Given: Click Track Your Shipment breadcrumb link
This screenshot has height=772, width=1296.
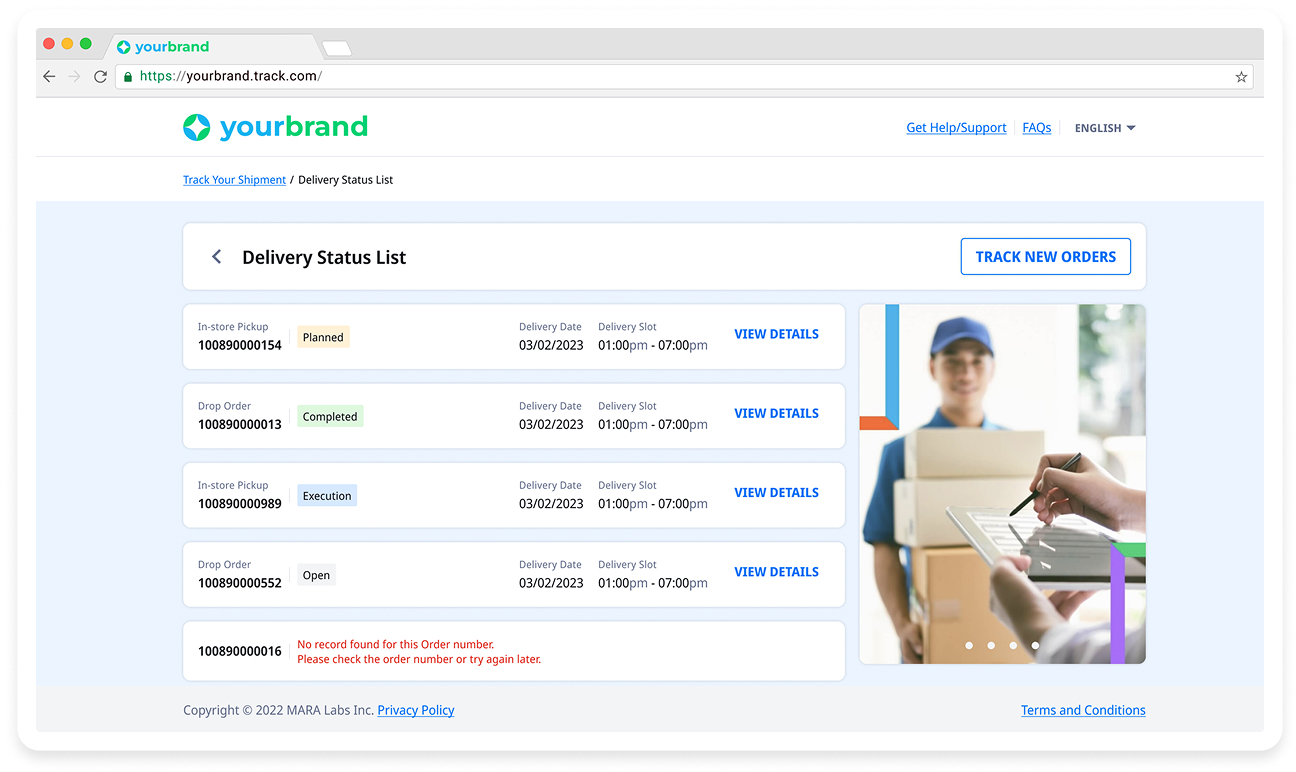Looking at the screenshot, I should point(234,180).
